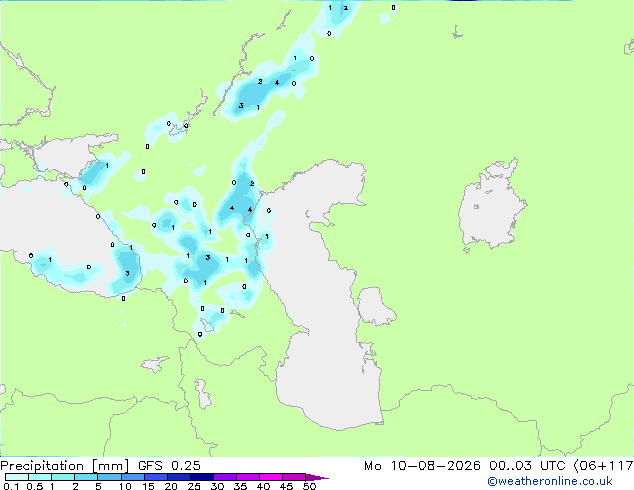Click the 'Precipitation [mm]' title text
Viewport: 634px width, 490px height.
coord(65,466)
